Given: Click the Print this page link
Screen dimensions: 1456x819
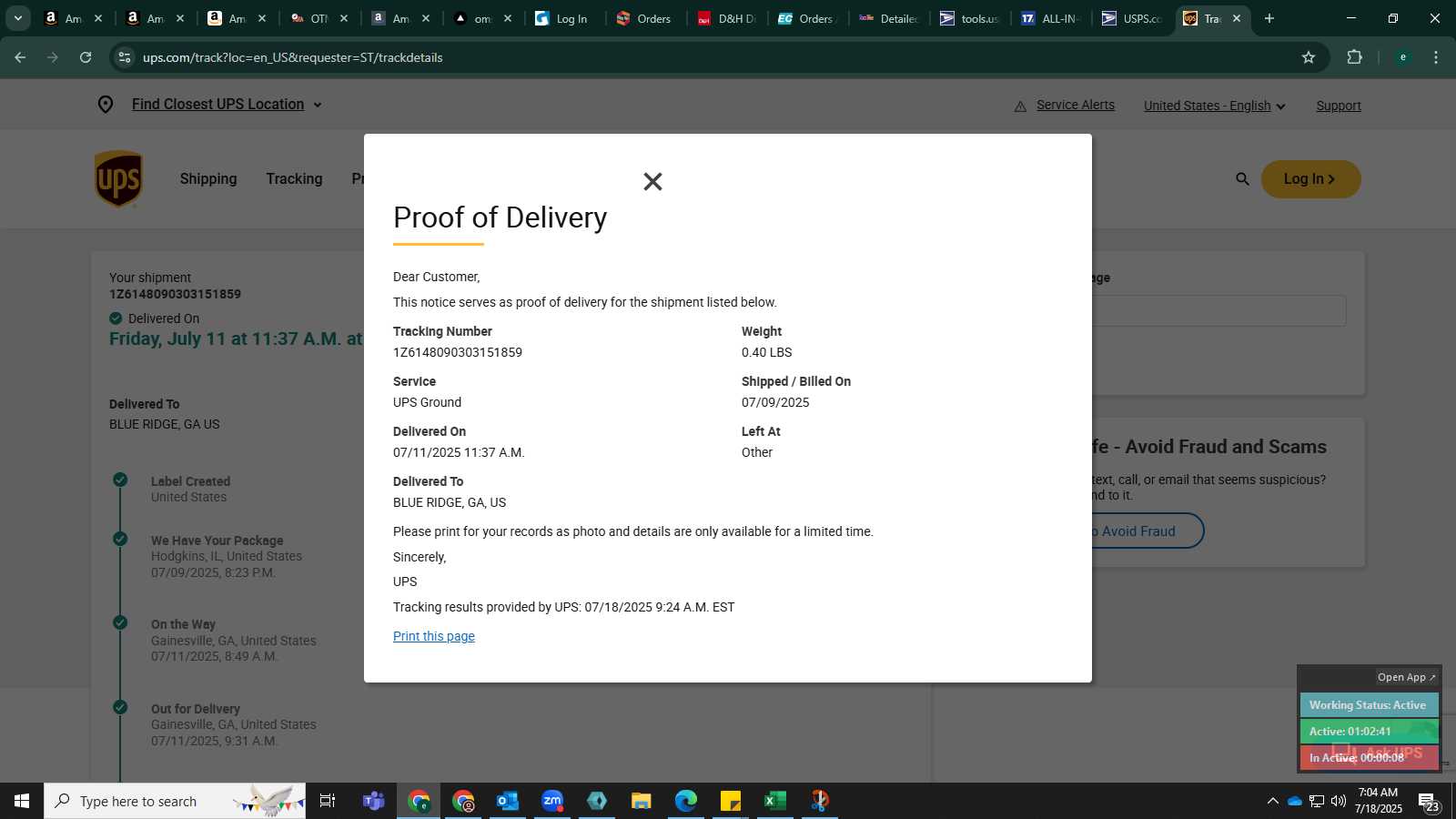Looking at the screenshot, I should pyautogui.click(x=434, y=636).
